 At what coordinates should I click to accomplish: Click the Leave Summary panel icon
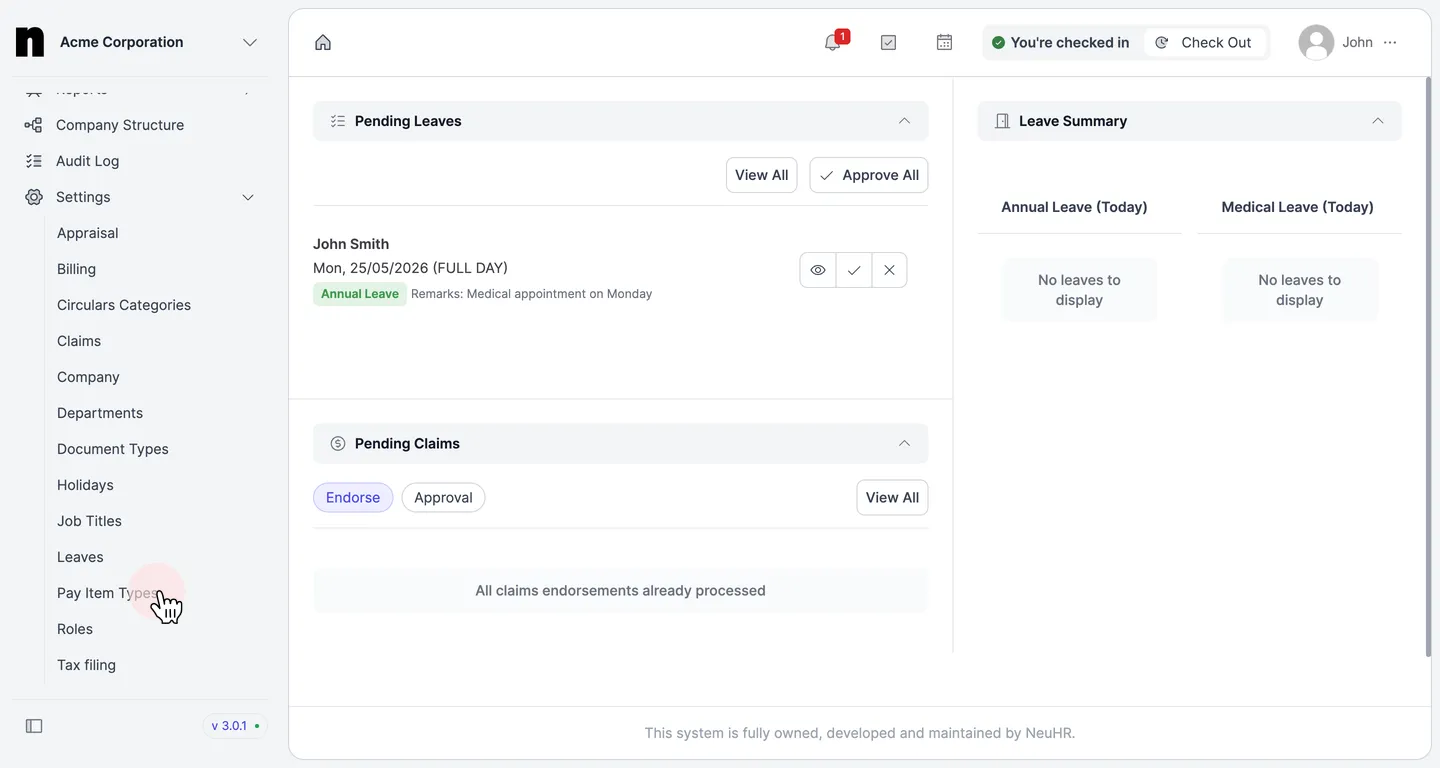click(x=1002, y=121)
